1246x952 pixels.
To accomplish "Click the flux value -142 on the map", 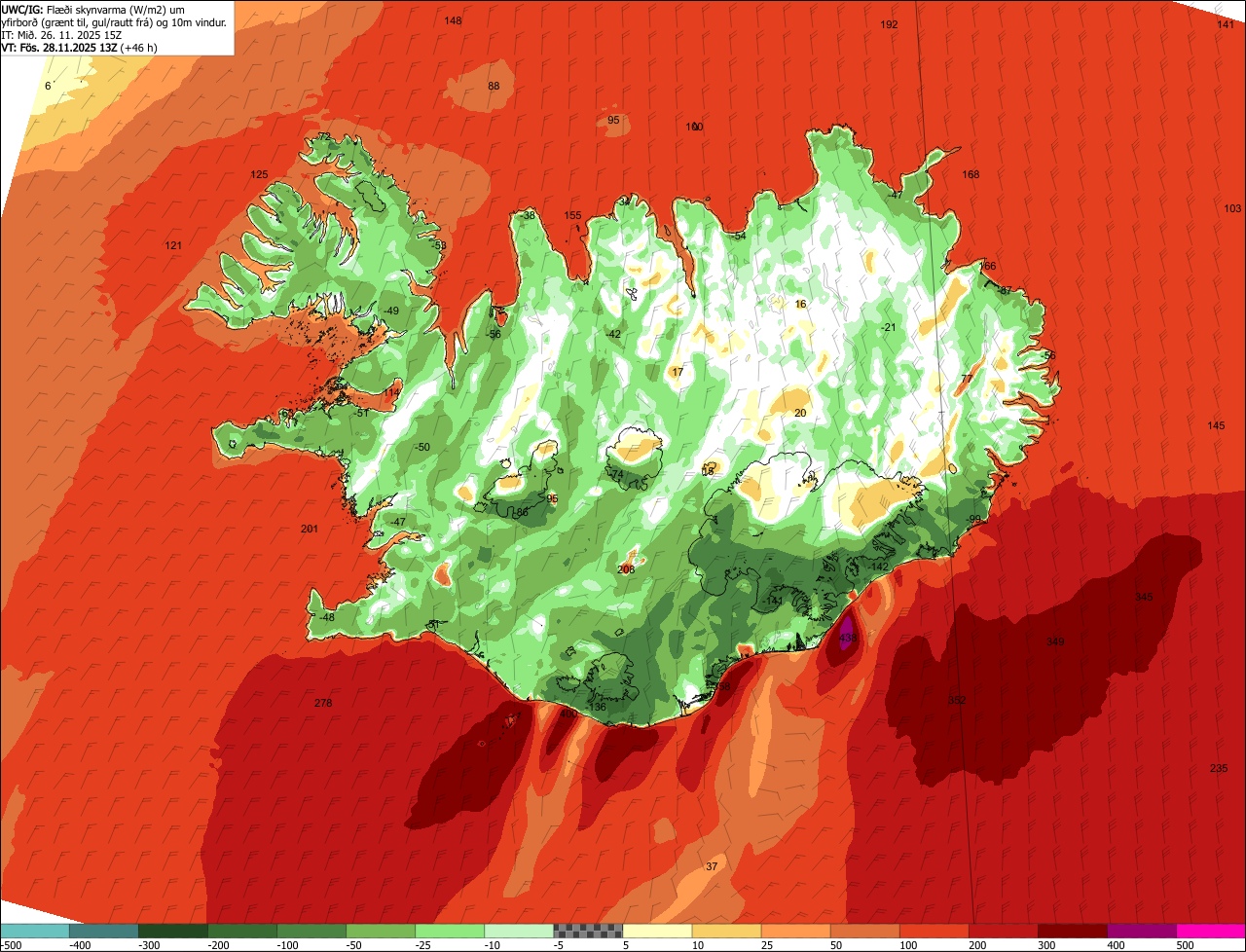I will tap(879, 567).
